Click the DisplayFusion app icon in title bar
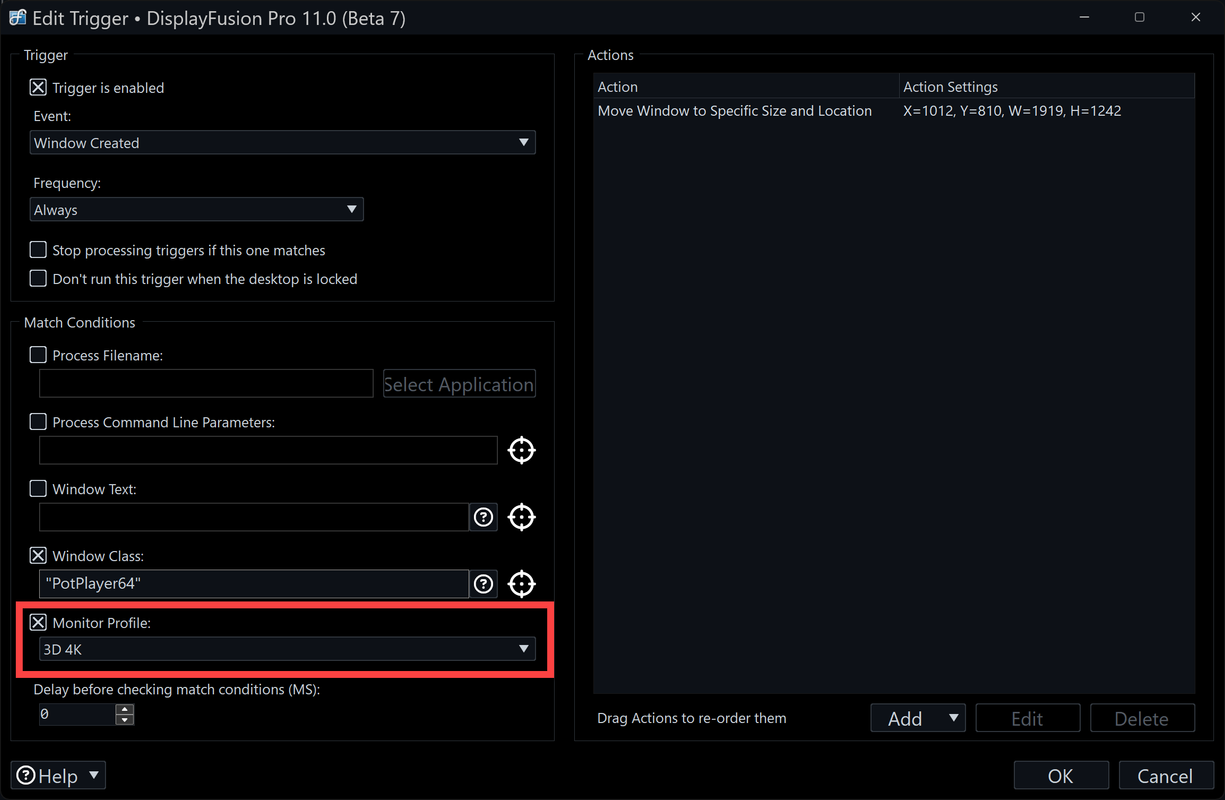Image resolution: width=1225 pixels, height=800 pixels. pos(17,18)
